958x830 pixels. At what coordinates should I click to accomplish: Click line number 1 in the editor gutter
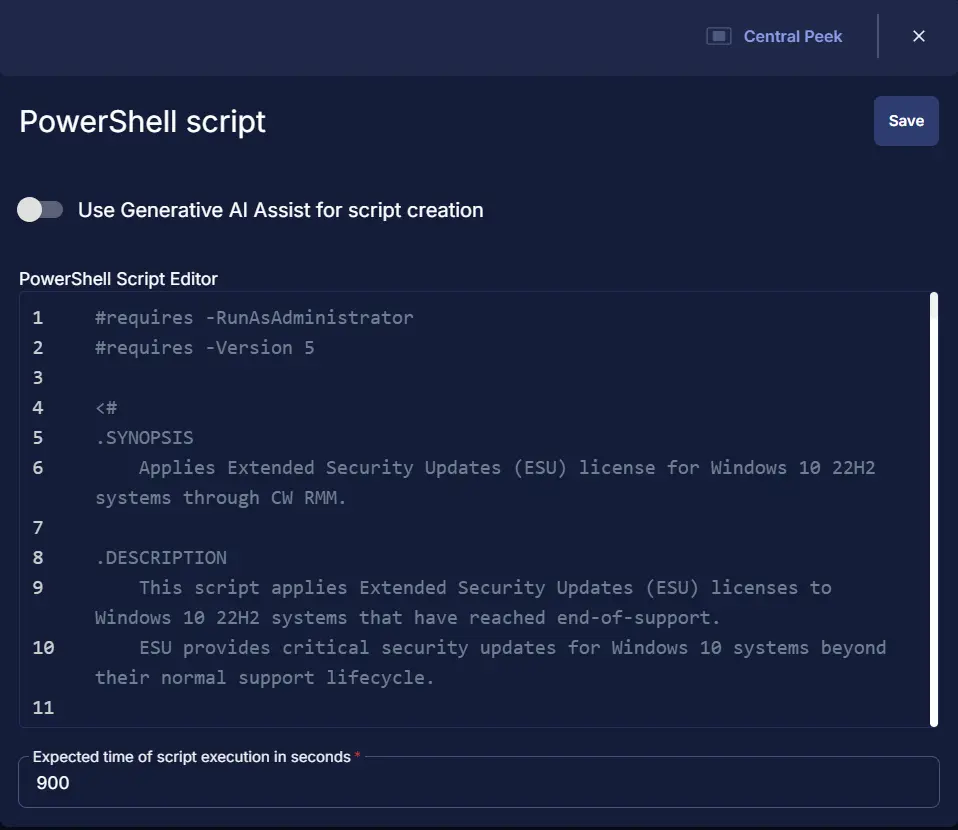coord(37,317)
